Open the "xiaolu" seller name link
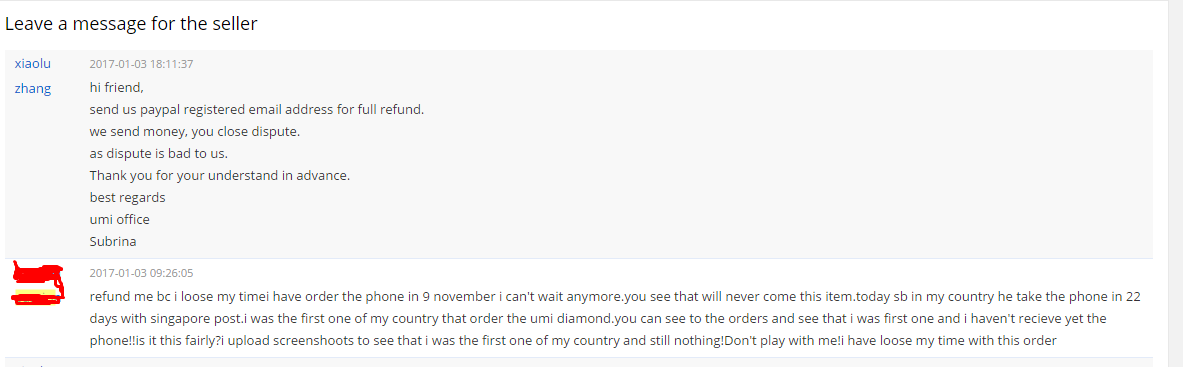Viewport: 1183px width, 367px height. pyautogui.click(x=32, y=63)
